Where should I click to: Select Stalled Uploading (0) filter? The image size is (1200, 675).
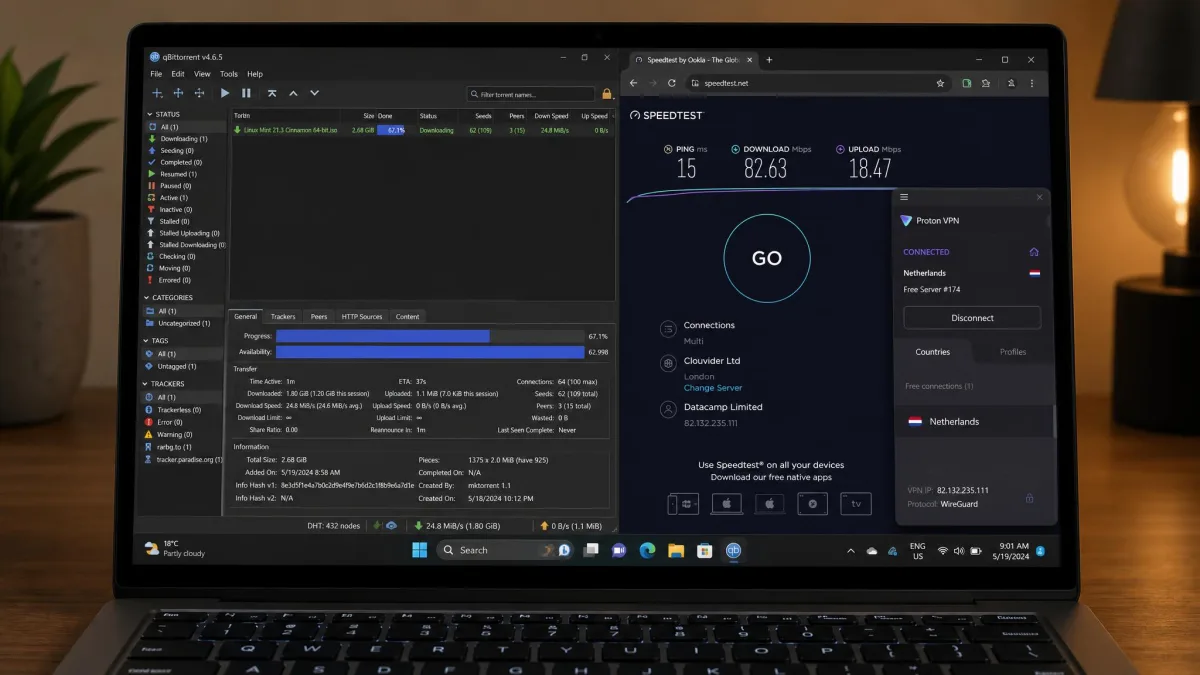click(184, 233)
